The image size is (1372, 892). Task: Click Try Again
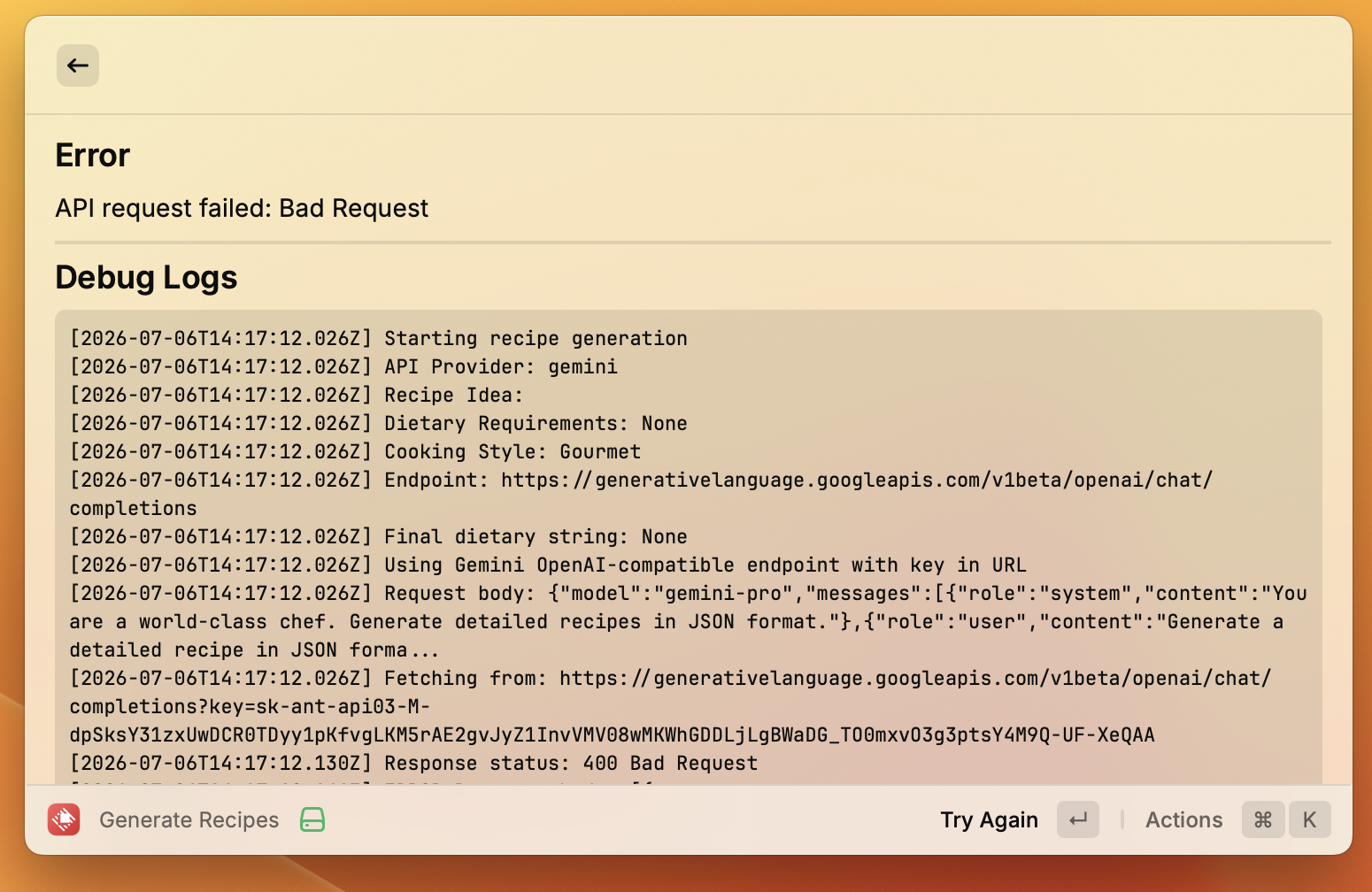(x=990, y=820)
